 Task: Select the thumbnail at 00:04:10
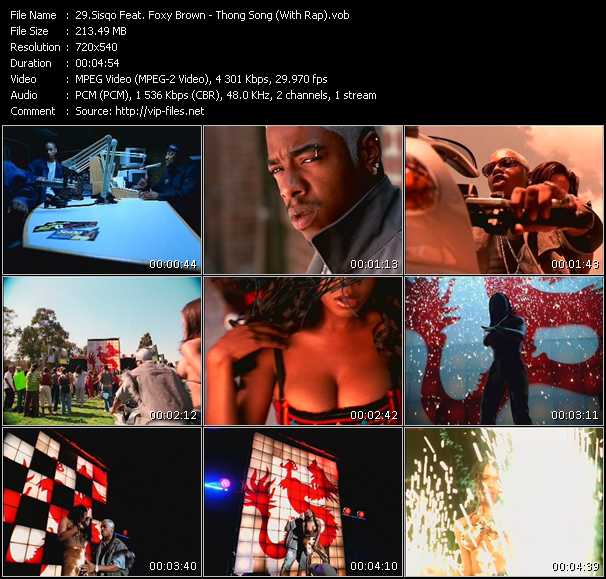click(x=303, y=502)
